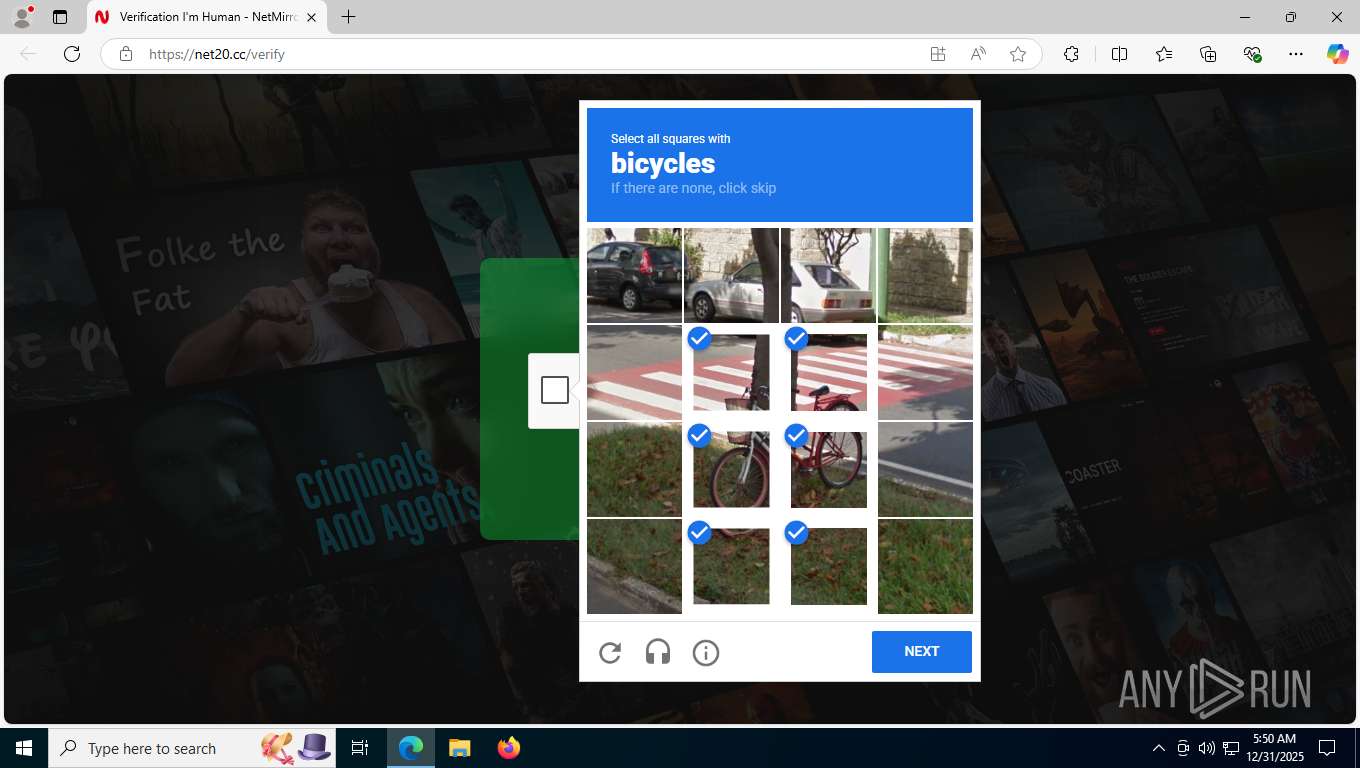Select bottom-right grass tile

925,566
